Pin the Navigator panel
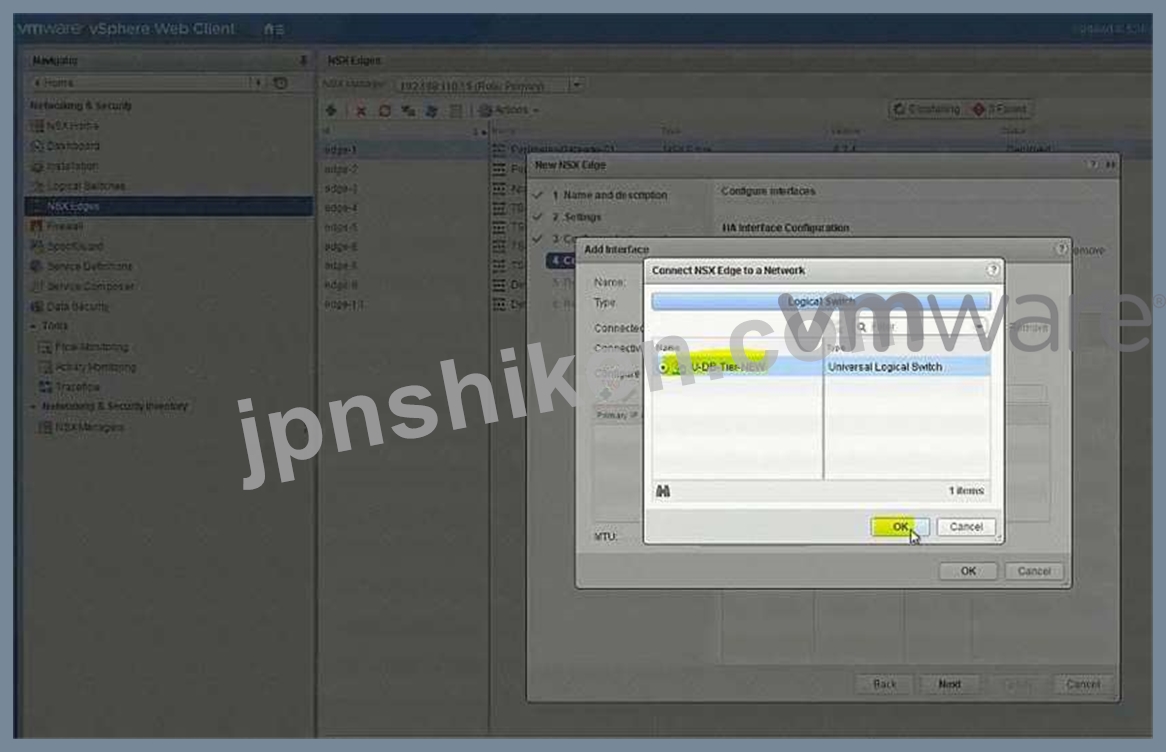 click(303, 60)
